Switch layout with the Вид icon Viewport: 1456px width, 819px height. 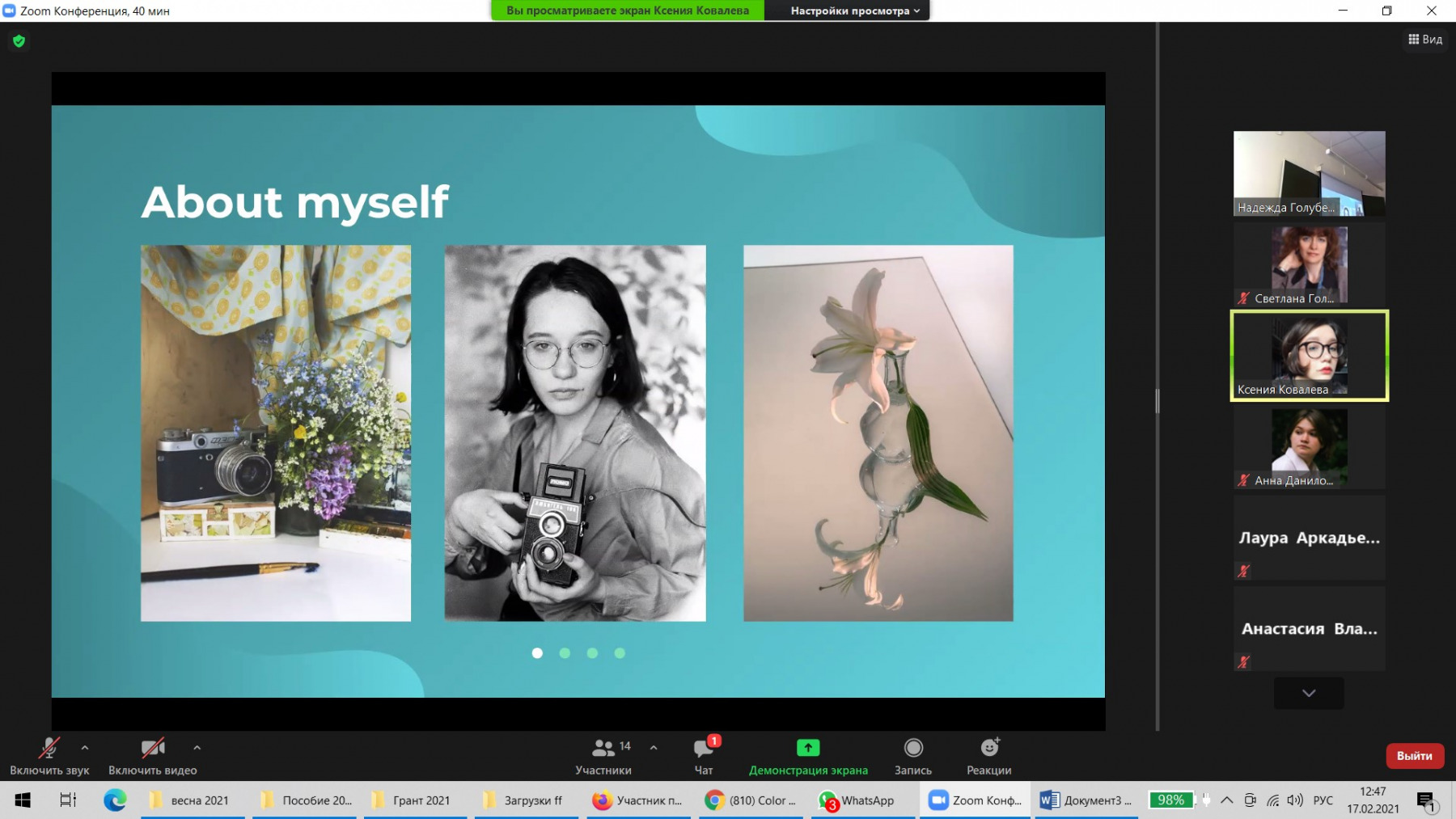tap(1424, 40)
